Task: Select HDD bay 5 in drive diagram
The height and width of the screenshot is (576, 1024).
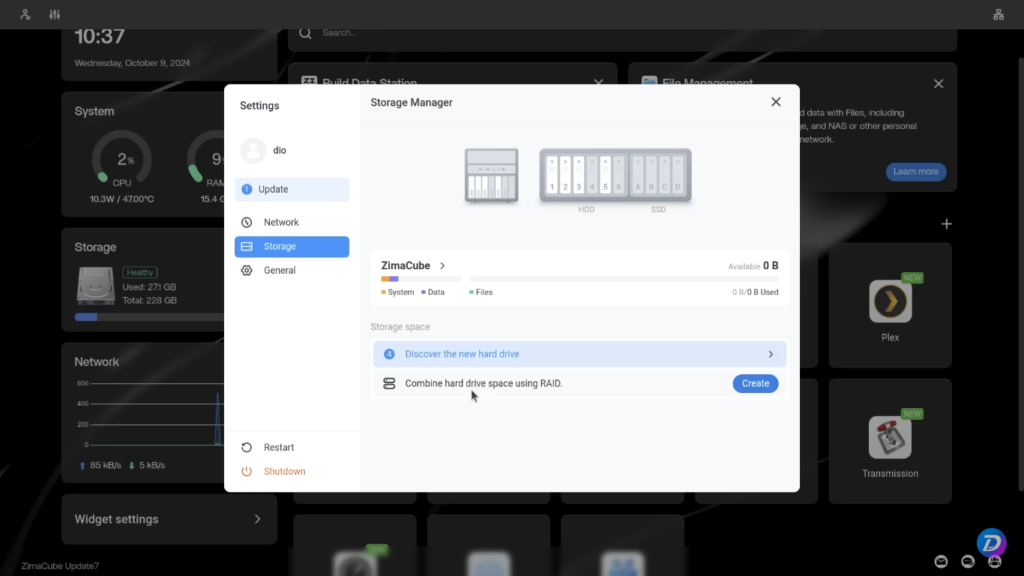Action: 605,176
